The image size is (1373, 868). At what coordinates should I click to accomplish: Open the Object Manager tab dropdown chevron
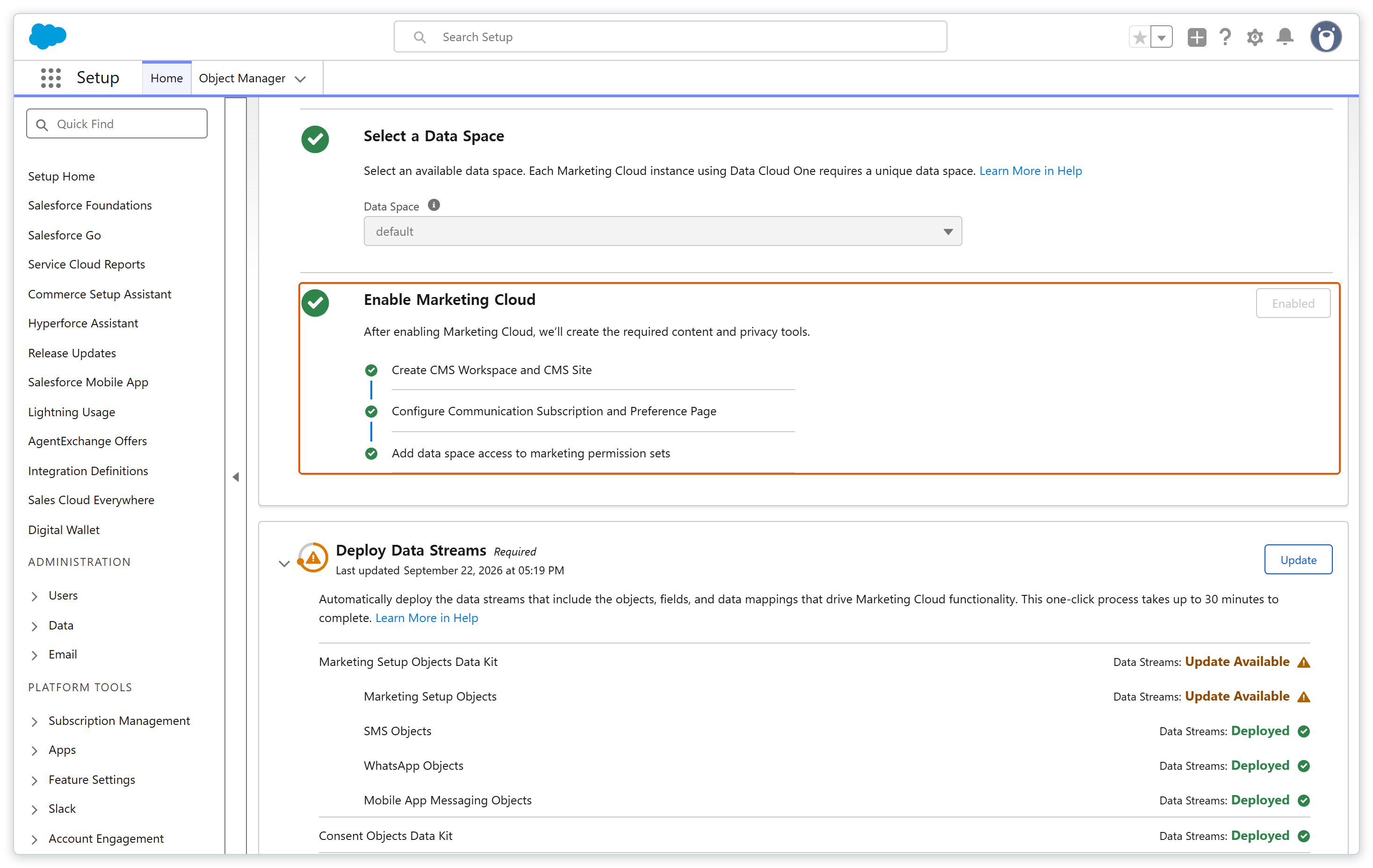coord(301,79)
